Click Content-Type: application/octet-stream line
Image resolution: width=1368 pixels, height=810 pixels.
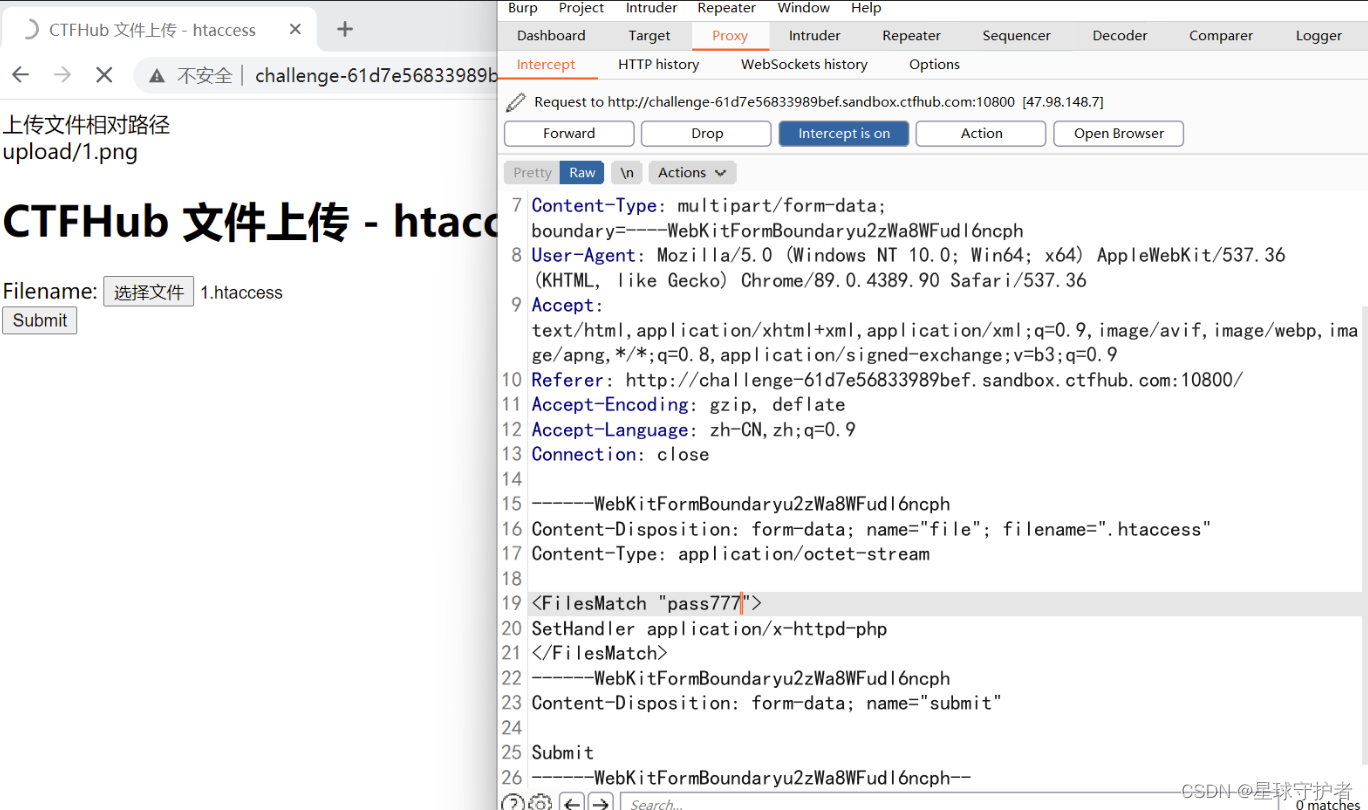(x=730, y=554)
